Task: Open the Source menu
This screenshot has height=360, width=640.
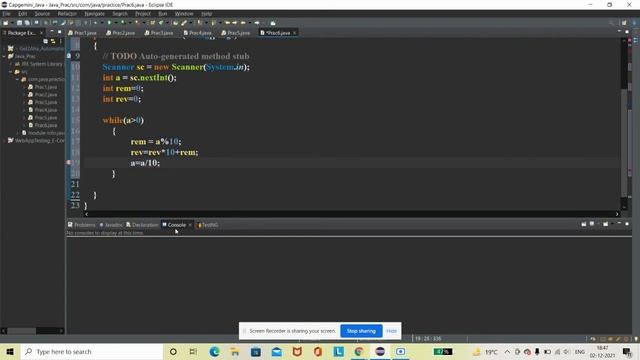Action: [x=42, y=14]
